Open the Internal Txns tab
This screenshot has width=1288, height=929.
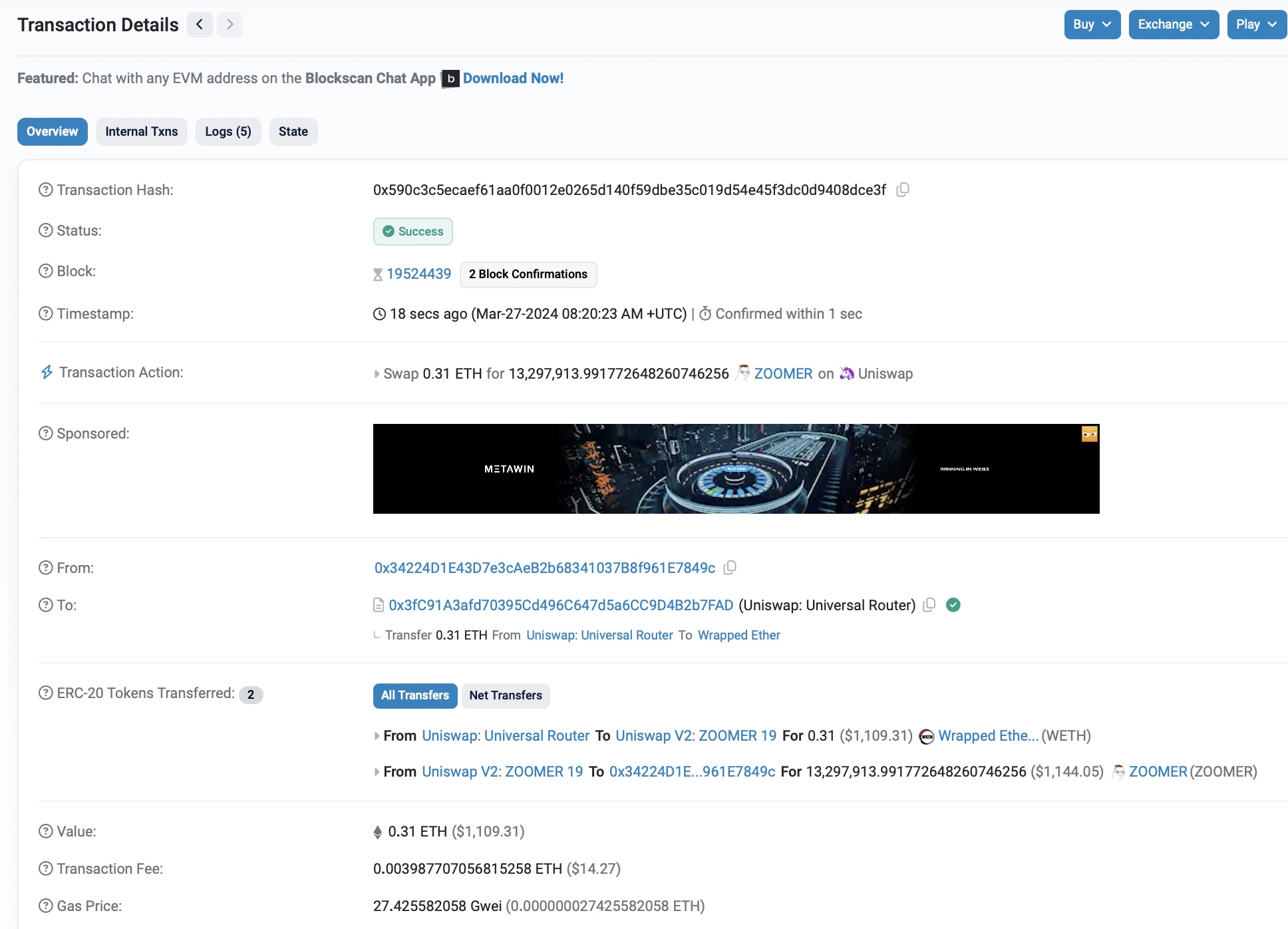coord(141,132)
